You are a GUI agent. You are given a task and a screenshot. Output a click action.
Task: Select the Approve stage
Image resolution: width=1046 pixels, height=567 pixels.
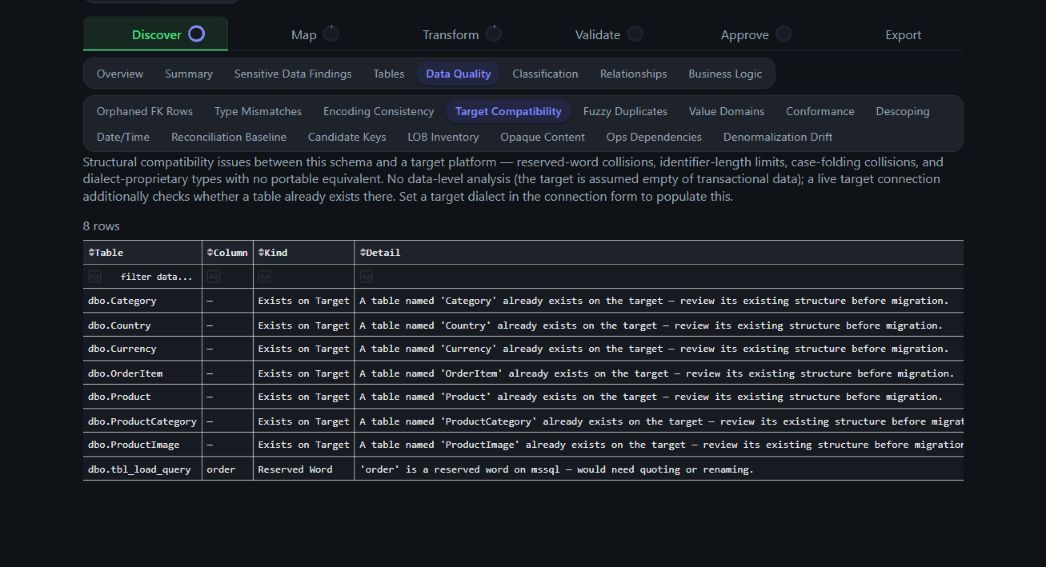(744, 35)
